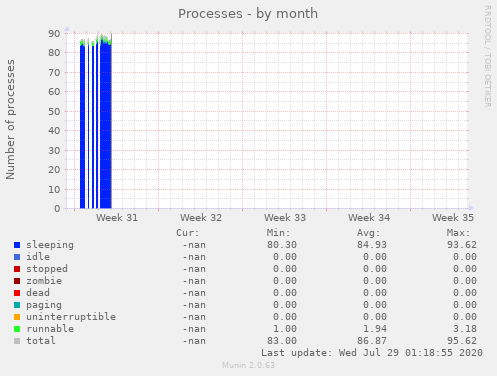Select the 'sleeping' legend label
The height and width of the screenshot is (376, 497).
tap(50, 245)
